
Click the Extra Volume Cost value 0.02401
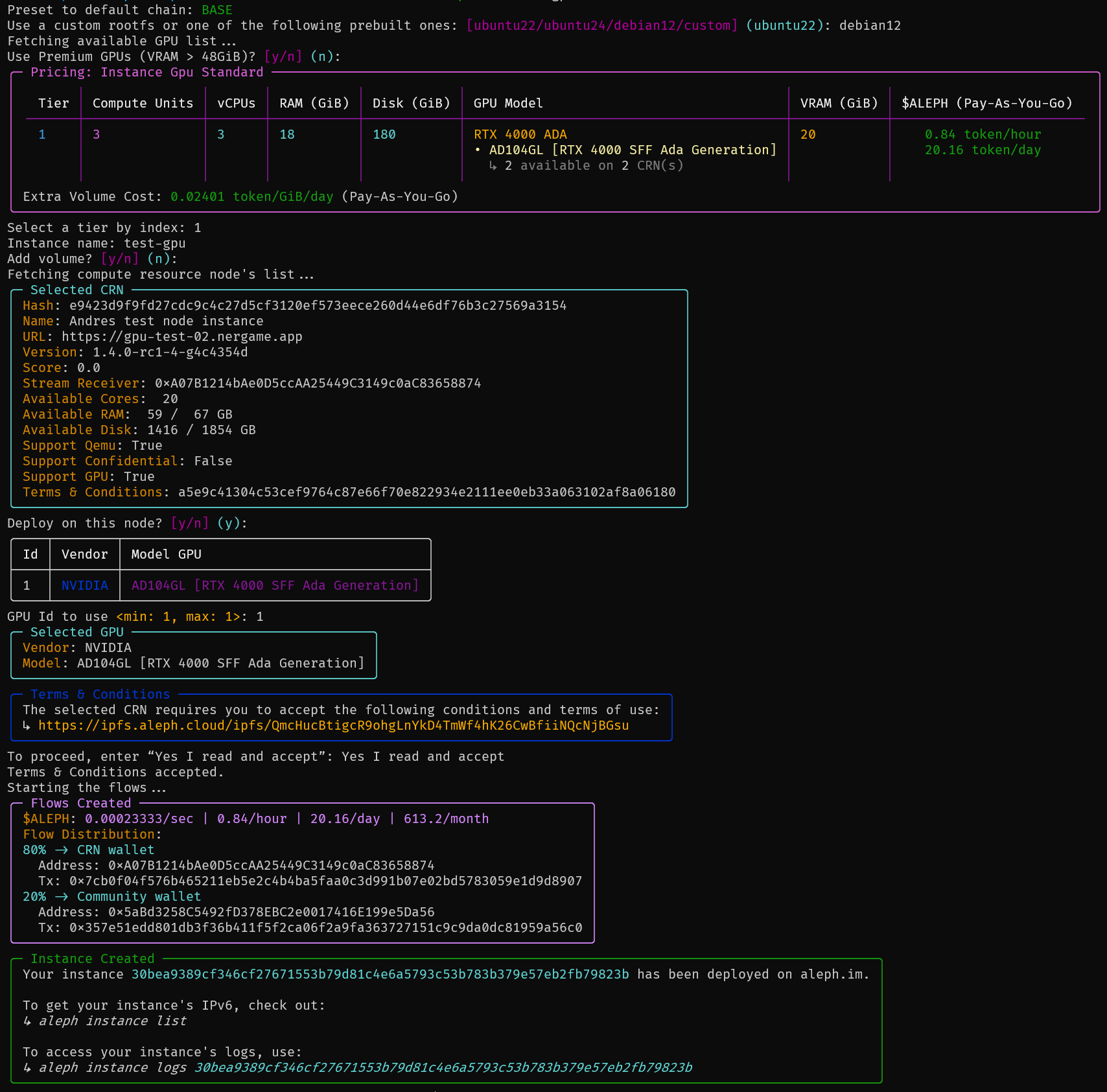pyautogui.click(x=196, y=196)
